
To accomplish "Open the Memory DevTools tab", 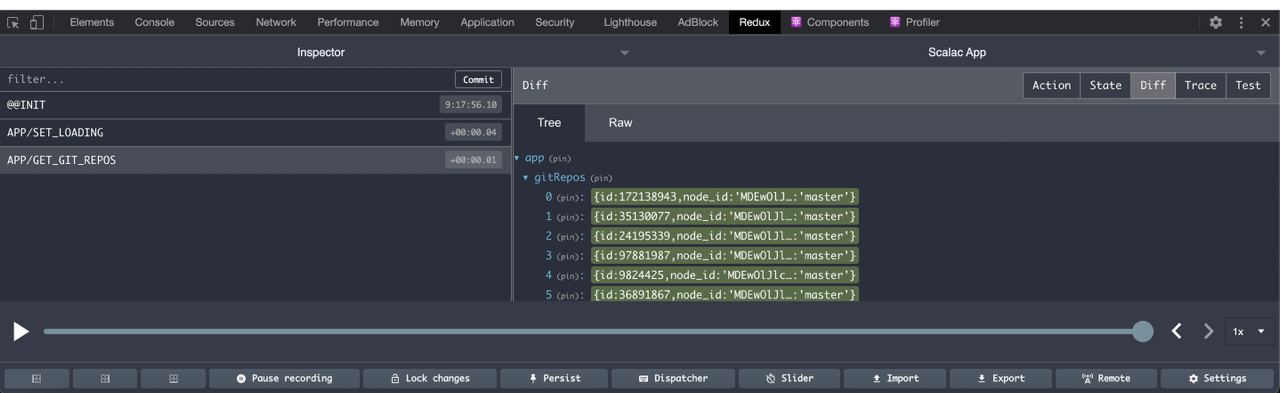I will 419,22.
